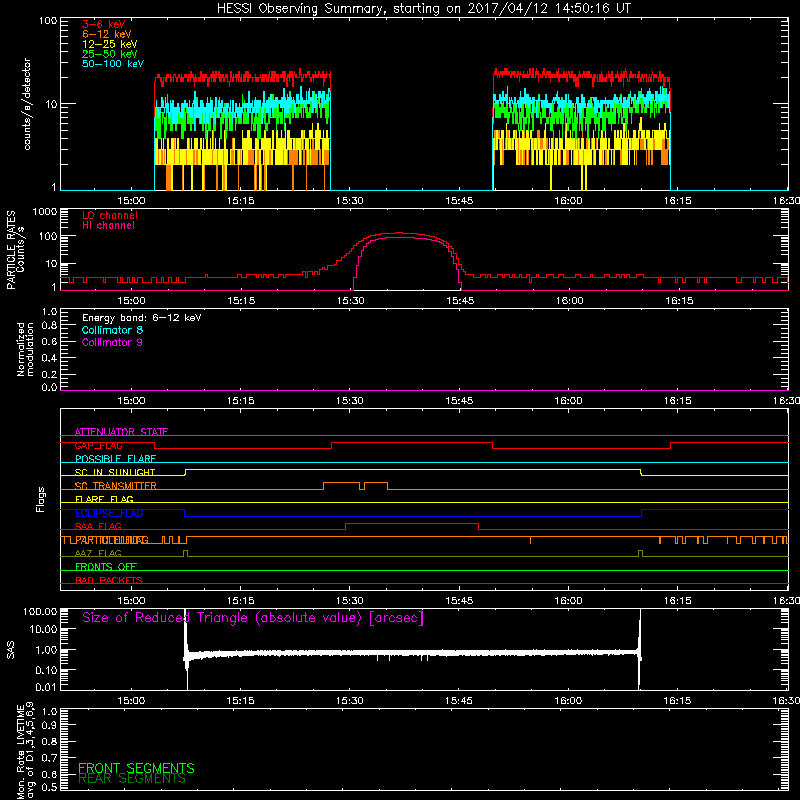Select the HI channel legend label
Viewport: 800px width, 800px height.
[108, 226]
